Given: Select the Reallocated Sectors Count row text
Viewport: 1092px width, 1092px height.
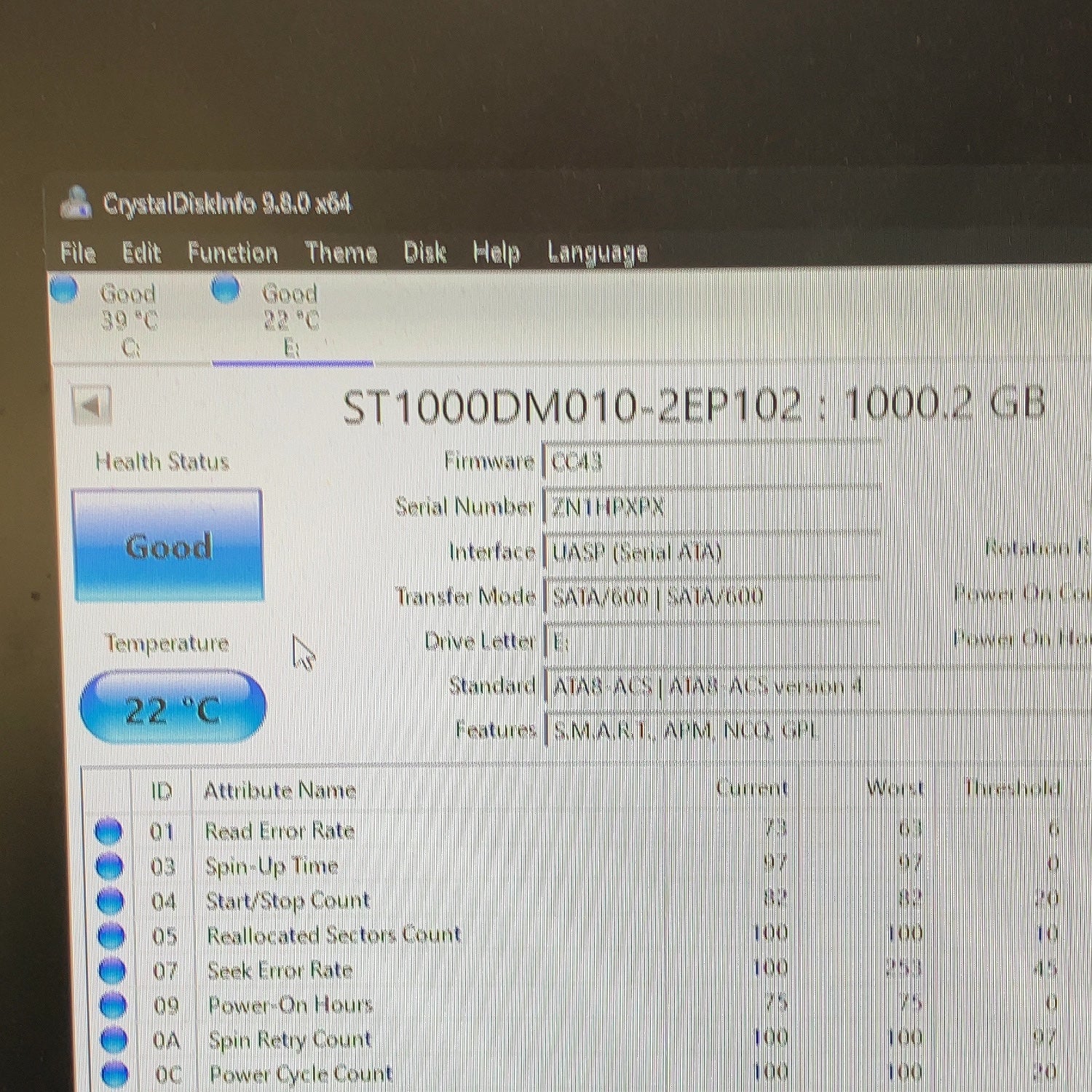Looking at the screenshot, I should click(x=334, y=935).
